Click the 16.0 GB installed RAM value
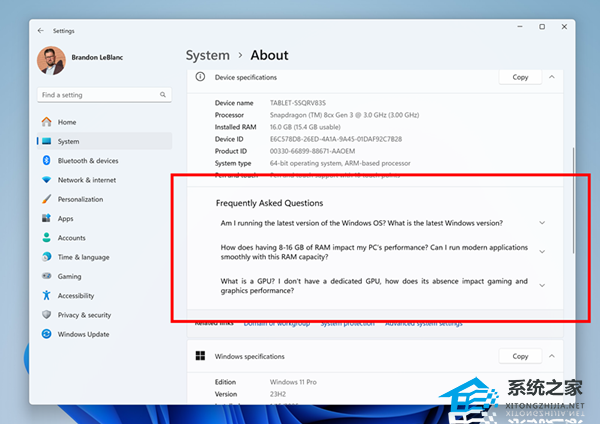Viewport: 600px width, 424px height. point(305,127)
